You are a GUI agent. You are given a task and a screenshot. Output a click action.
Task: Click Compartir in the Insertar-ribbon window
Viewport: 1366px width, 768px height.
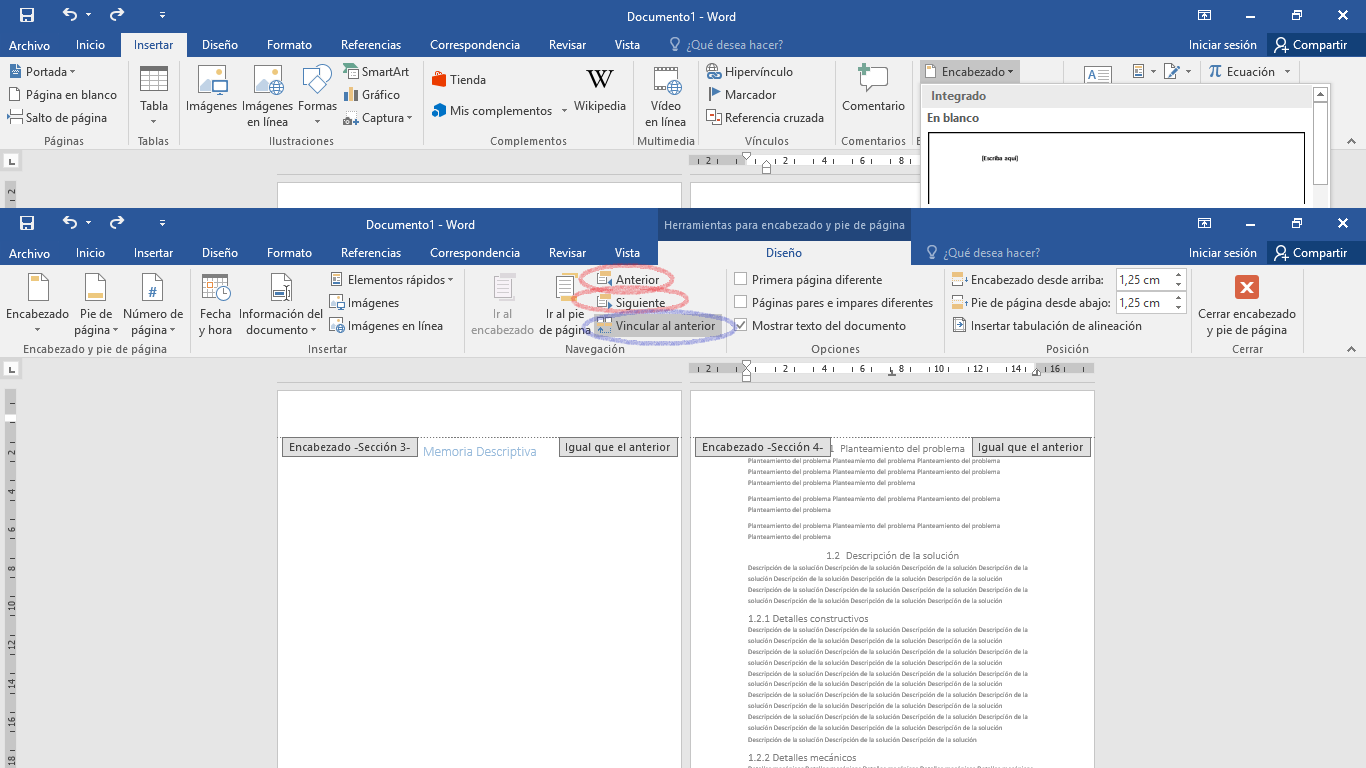pos(1310,45)
